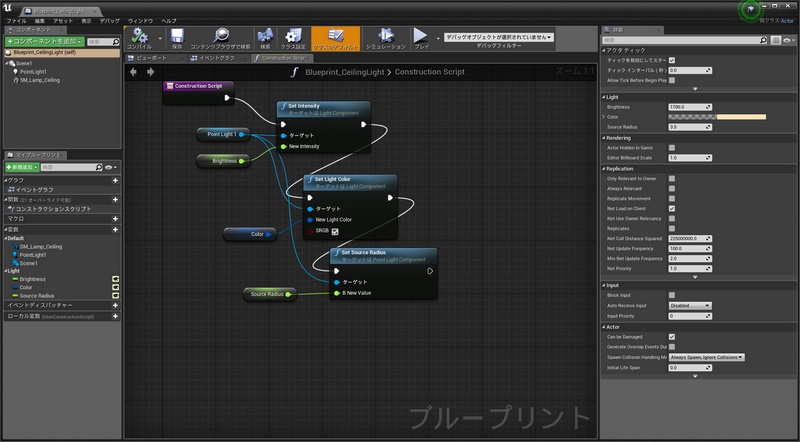Click add Macro plus icon
Image resolution: width=800 pixels, height=442 pixels.
[115, 218]
